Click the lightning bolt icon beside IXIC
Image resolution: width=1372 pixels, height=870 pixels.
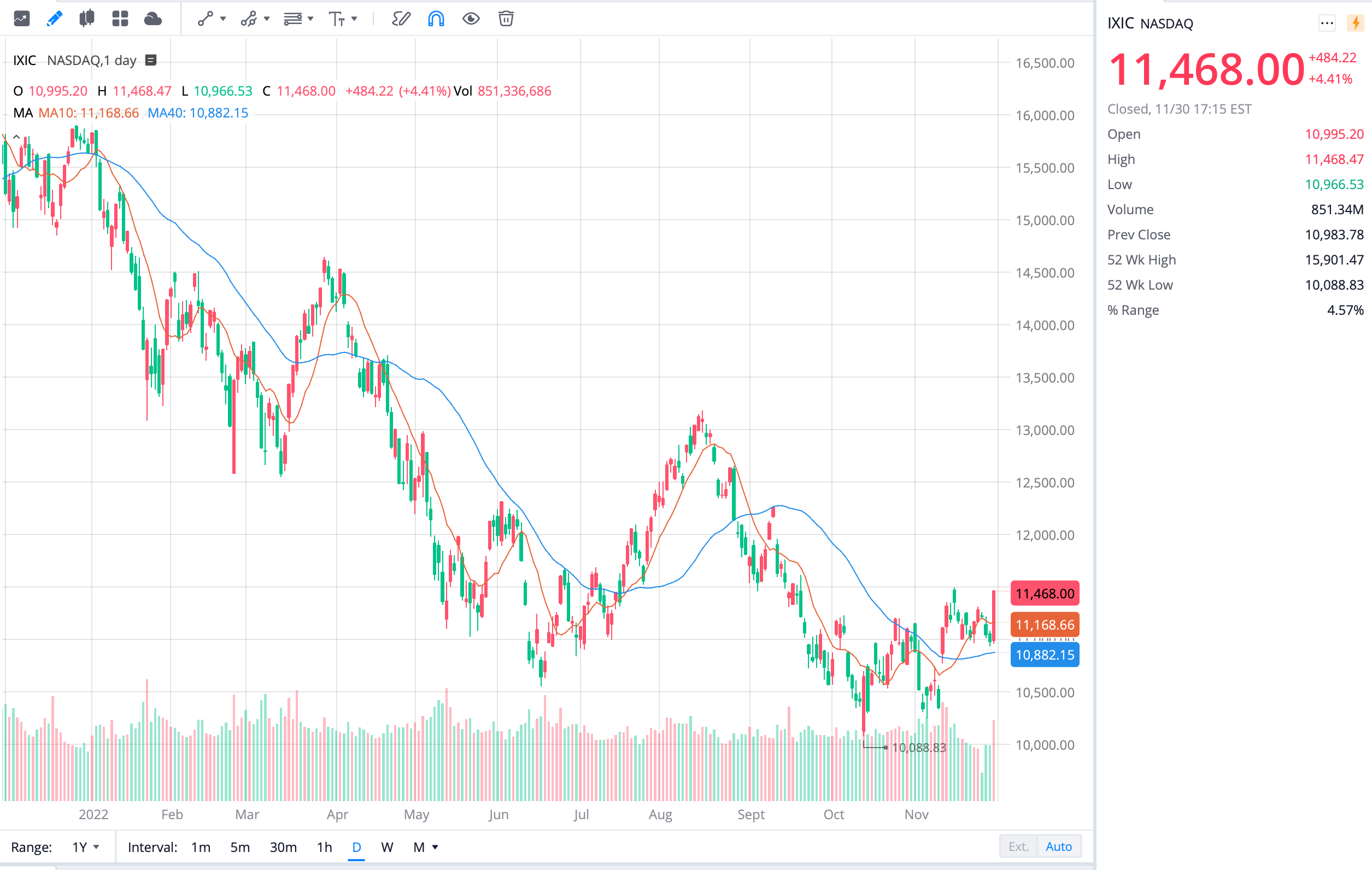point(1356,23)
